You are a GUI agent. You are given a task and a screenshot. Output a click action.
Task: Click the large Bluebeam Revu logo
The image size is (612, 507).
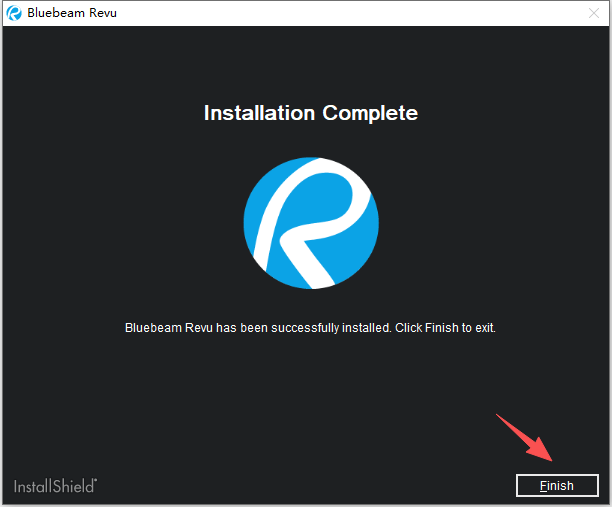pos(311,223)
